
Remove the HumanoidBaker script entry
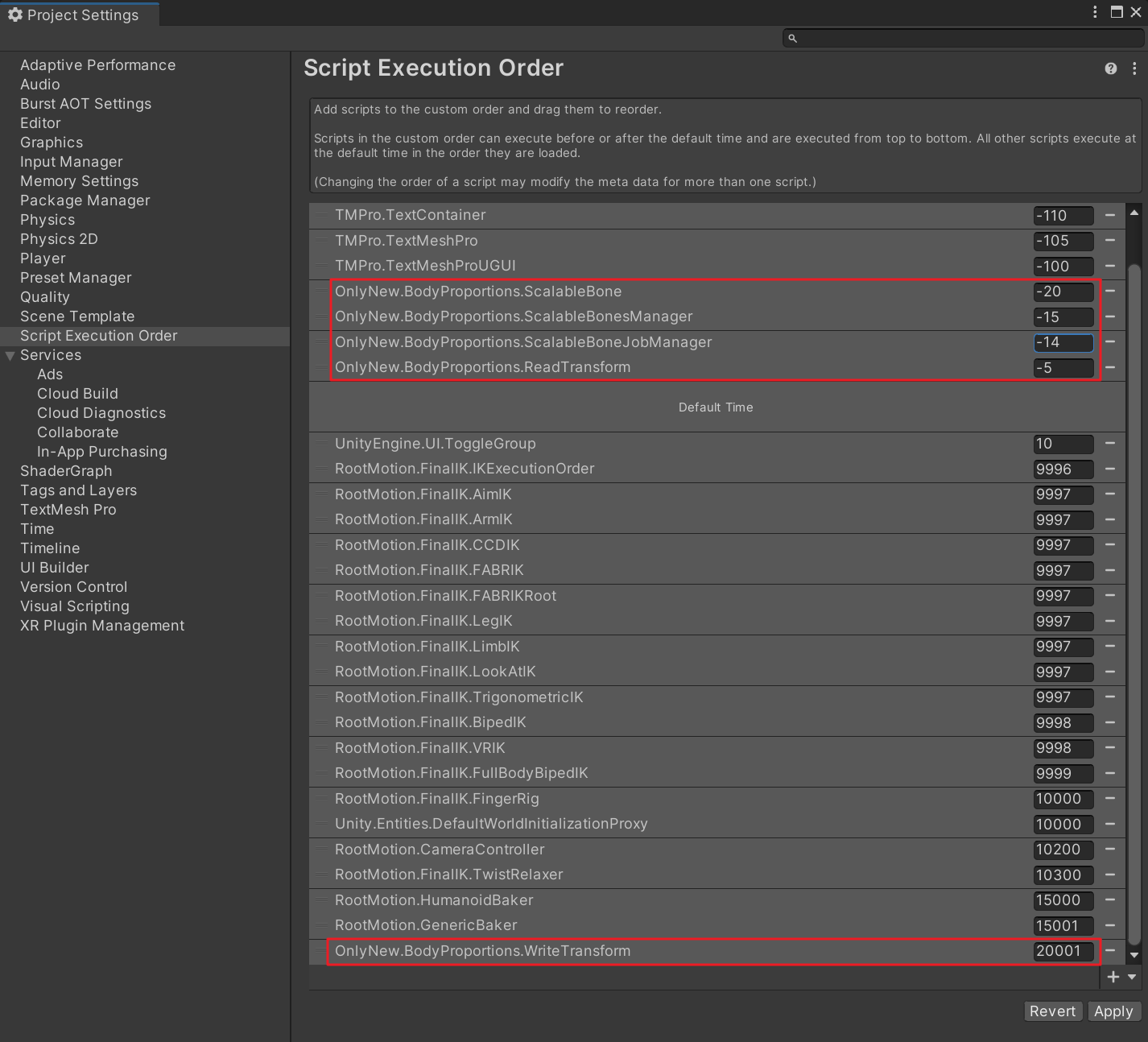click(1110, 899)
